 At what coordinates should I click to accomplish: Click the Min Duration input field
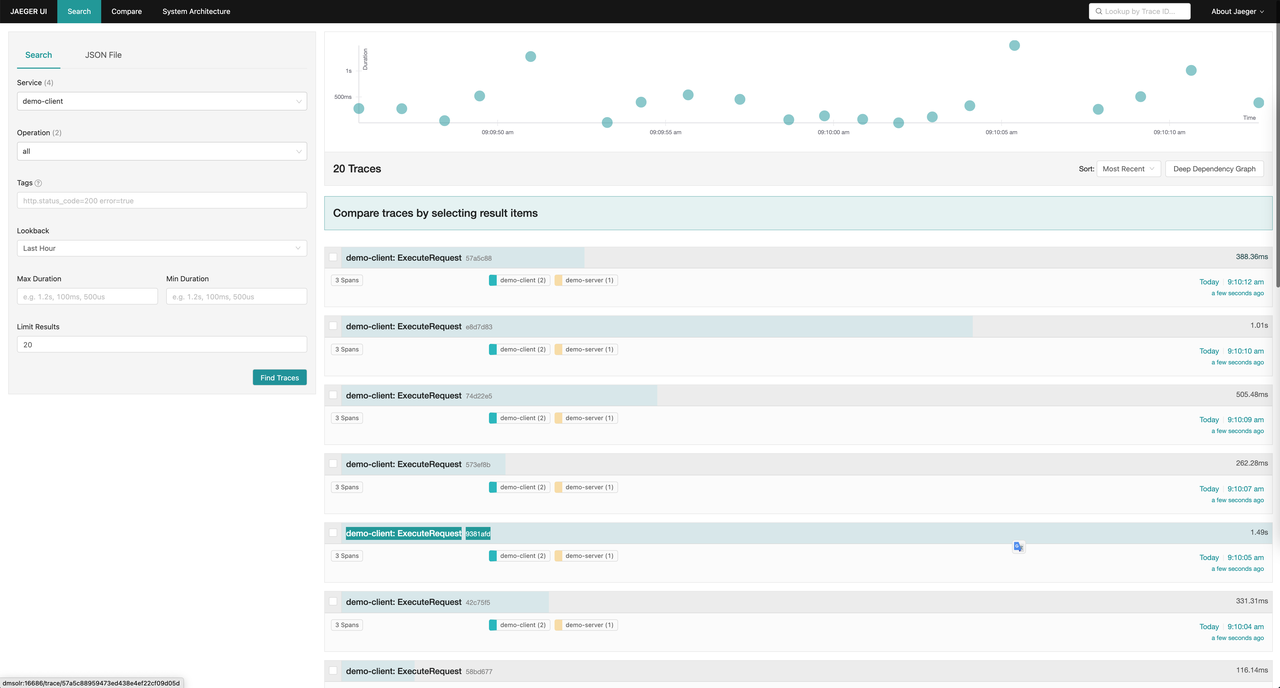(236, 296)
